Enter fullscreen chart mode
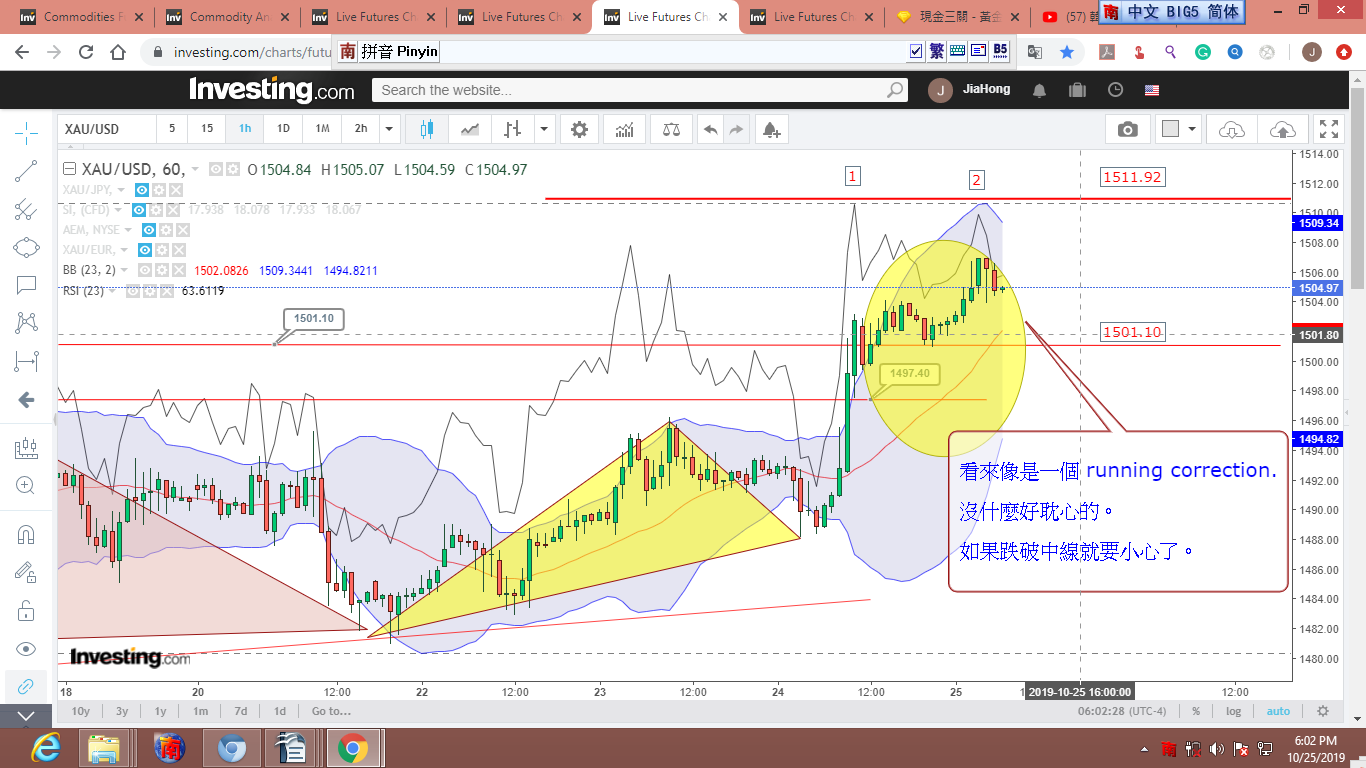 click(1328, 129)
